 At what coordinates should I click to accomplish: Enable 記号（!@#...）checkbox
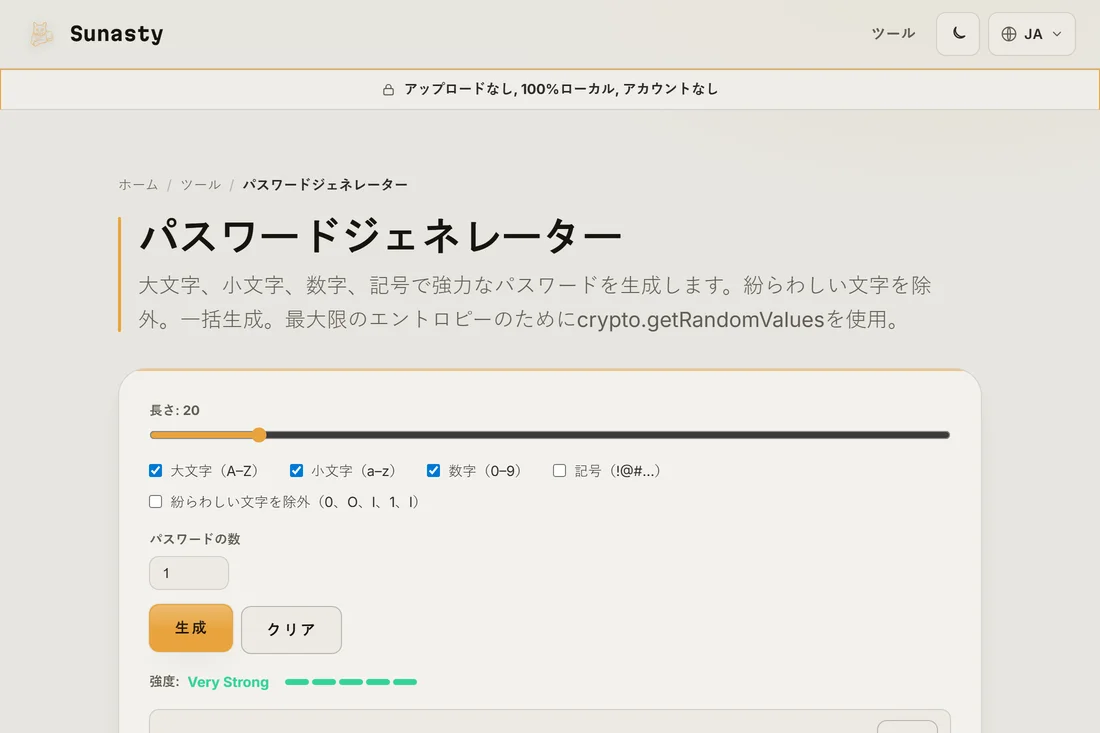(559, 471)
